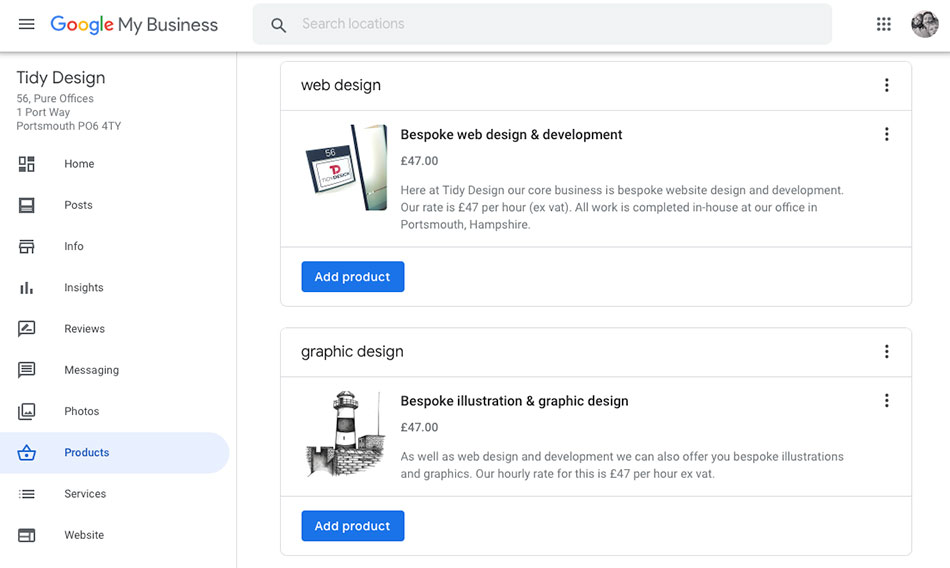
Task: Click the Website sidebar icon
Action: 27,535
